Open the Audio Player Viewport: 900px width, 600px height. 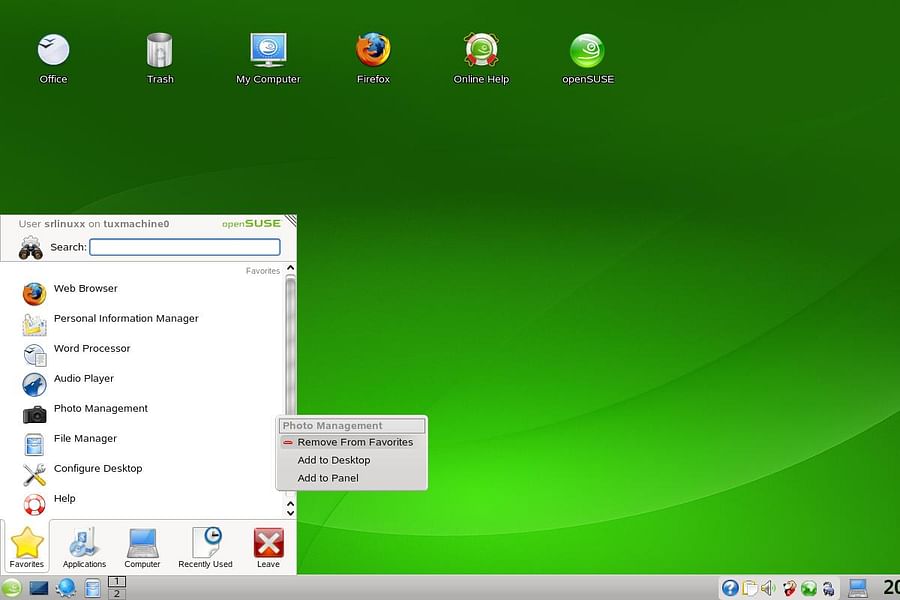point(84,378)
